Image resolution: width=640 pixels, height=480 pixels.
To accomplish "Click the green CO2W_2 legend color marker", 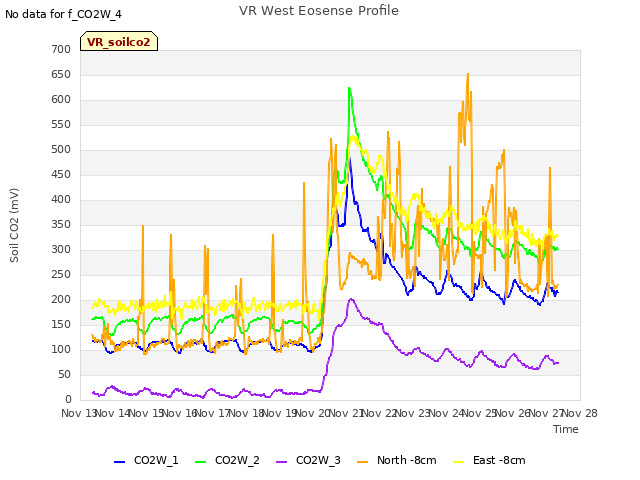I will click(200, 462).
